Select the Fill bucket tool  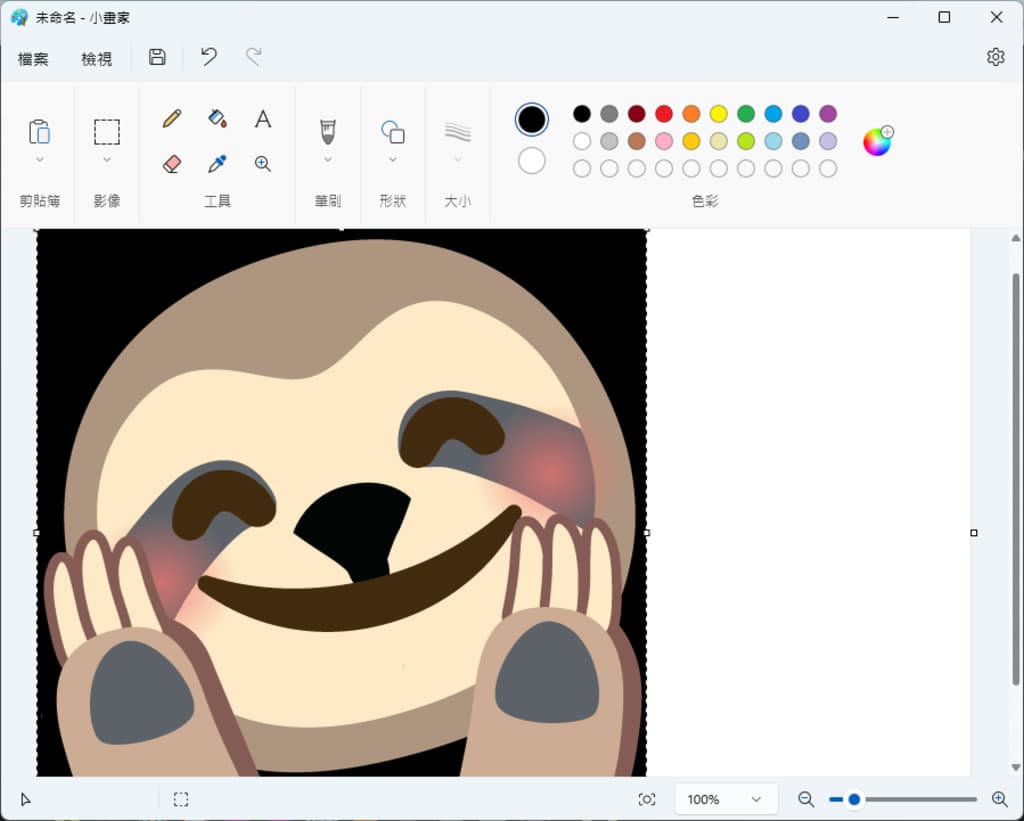click(217, 119)
